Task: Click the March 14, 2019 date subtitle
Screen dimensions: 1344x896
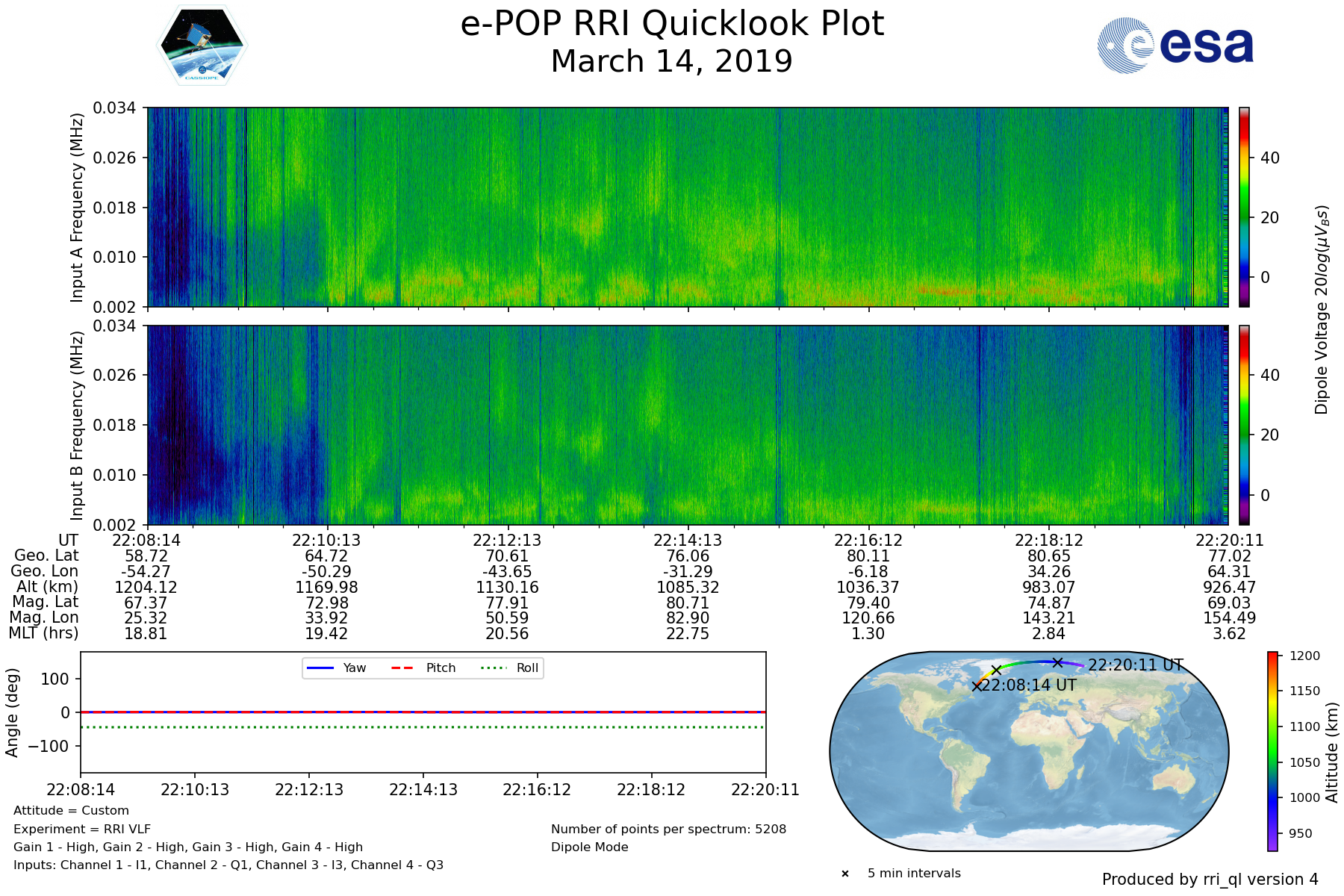Action: [672, 61]
